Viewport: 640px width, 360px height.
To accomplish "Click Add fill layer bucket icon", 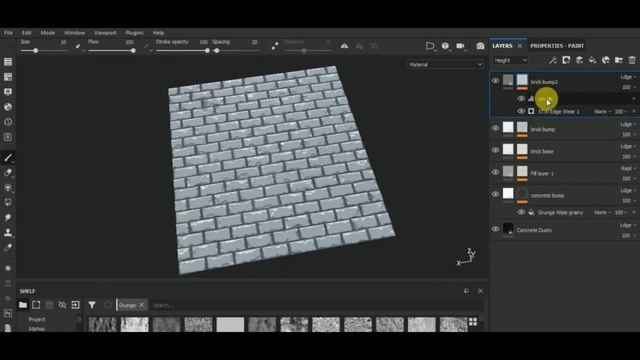I will tap(592, 60).
